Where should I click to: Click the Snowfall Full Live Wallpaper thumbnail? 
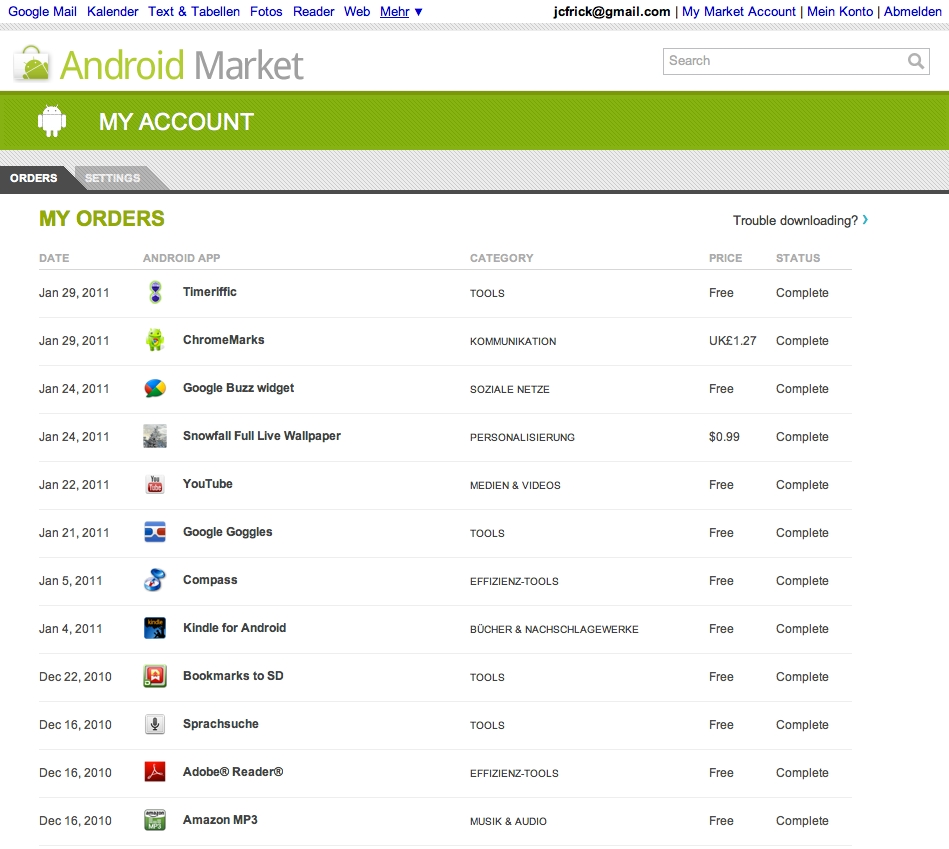pos(155,436)
